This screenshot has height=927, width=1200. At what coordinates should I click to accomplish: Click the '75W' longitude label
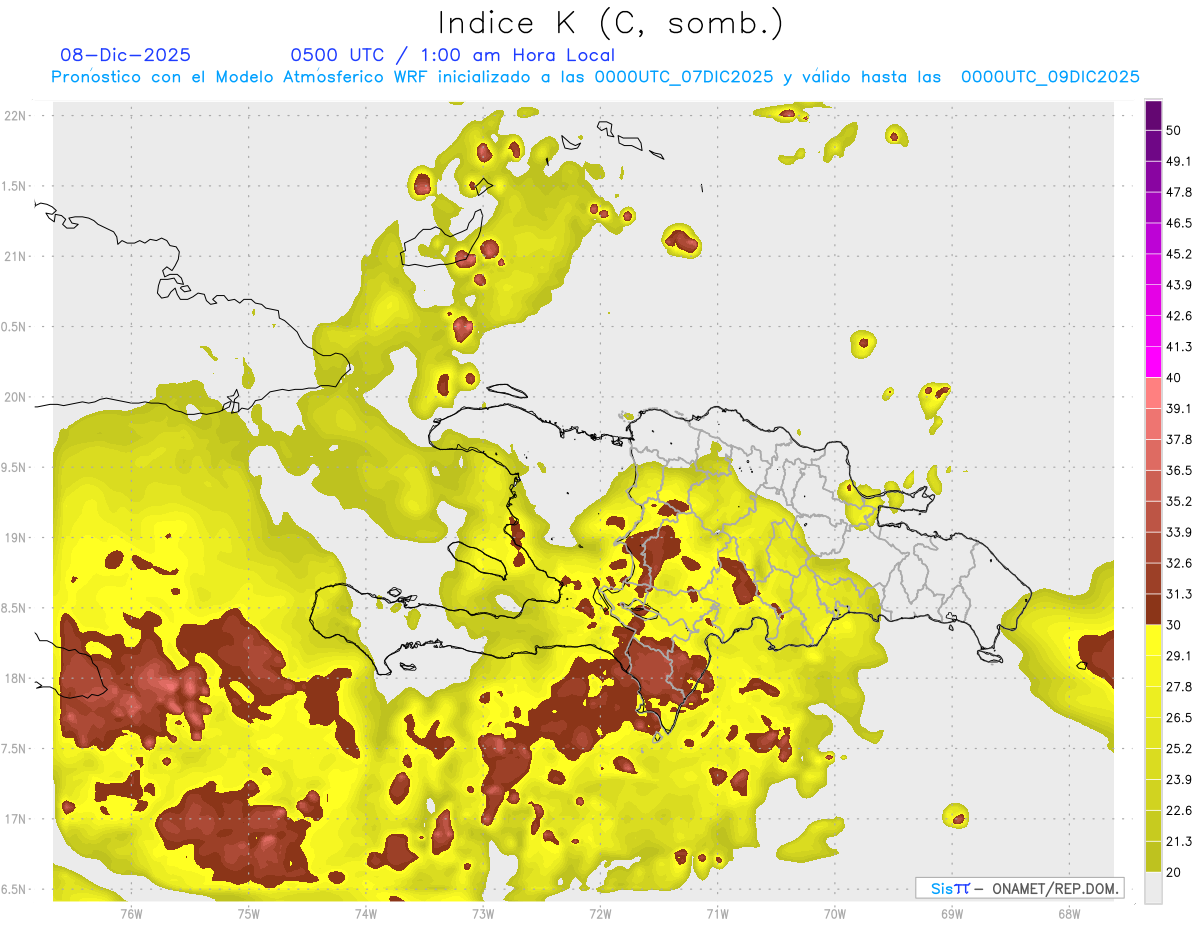tap(249, 913)
